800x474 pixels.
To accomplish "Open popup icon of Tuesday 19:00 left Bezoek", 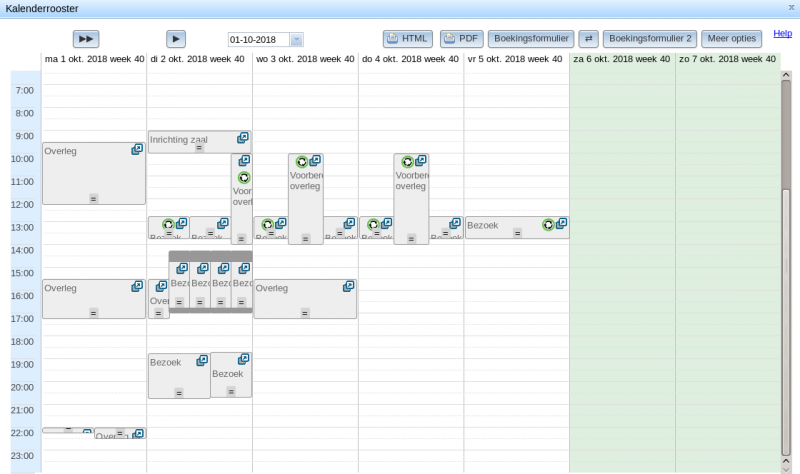I will [x=202, y=361].
